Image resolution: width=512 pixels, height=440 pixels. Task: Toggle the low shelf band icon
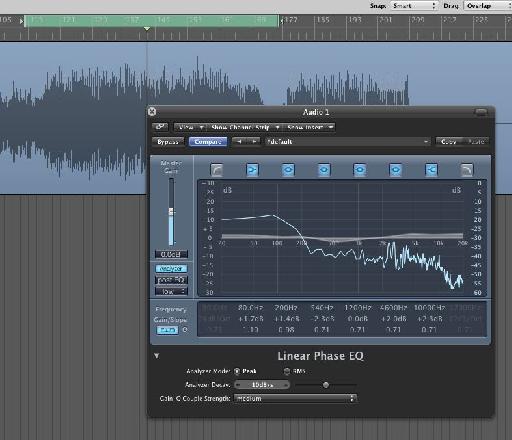(x=252, y=170)
